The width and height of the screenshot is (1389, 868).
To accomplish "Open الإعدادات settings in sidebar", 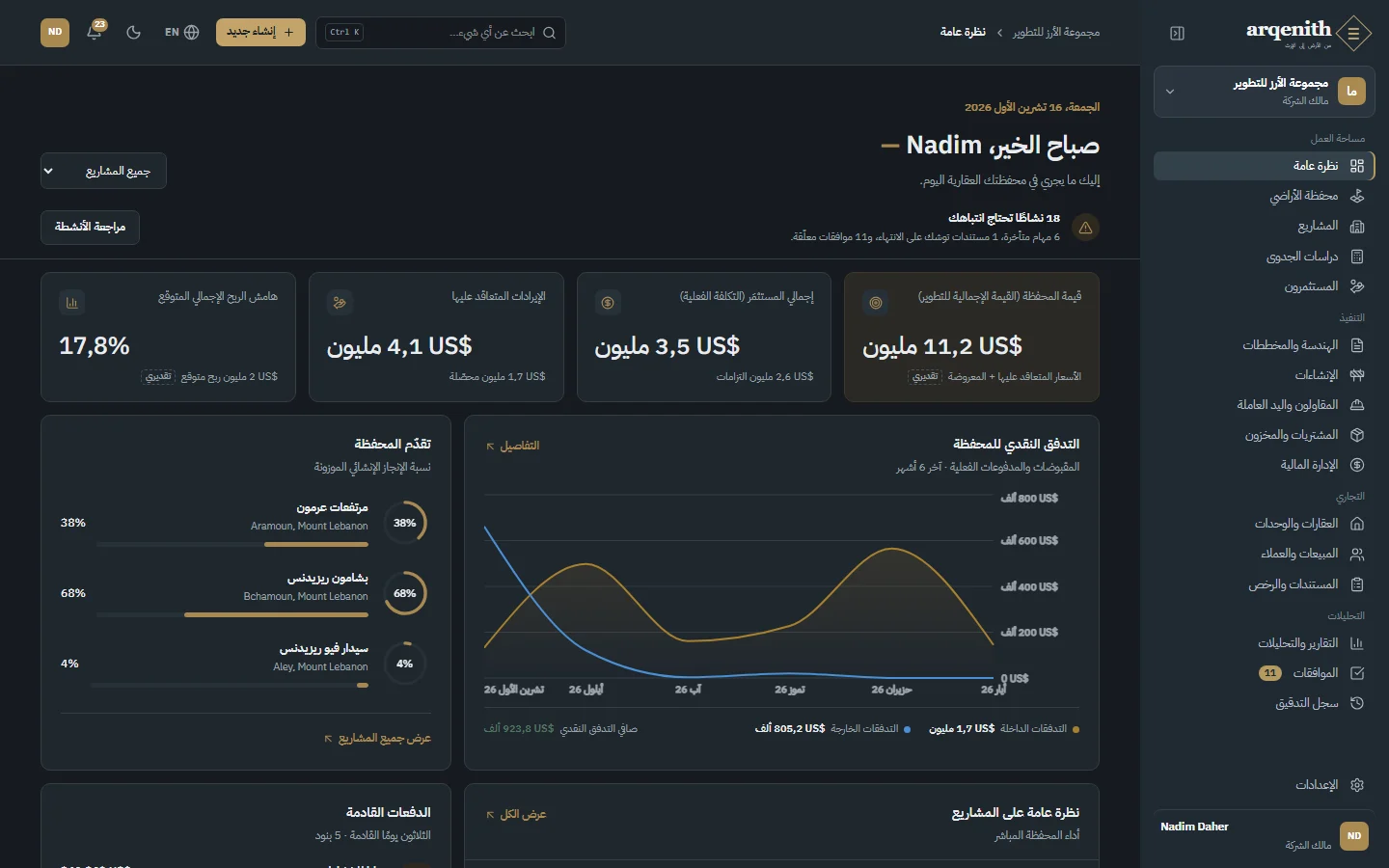I will click(1264, 785).
